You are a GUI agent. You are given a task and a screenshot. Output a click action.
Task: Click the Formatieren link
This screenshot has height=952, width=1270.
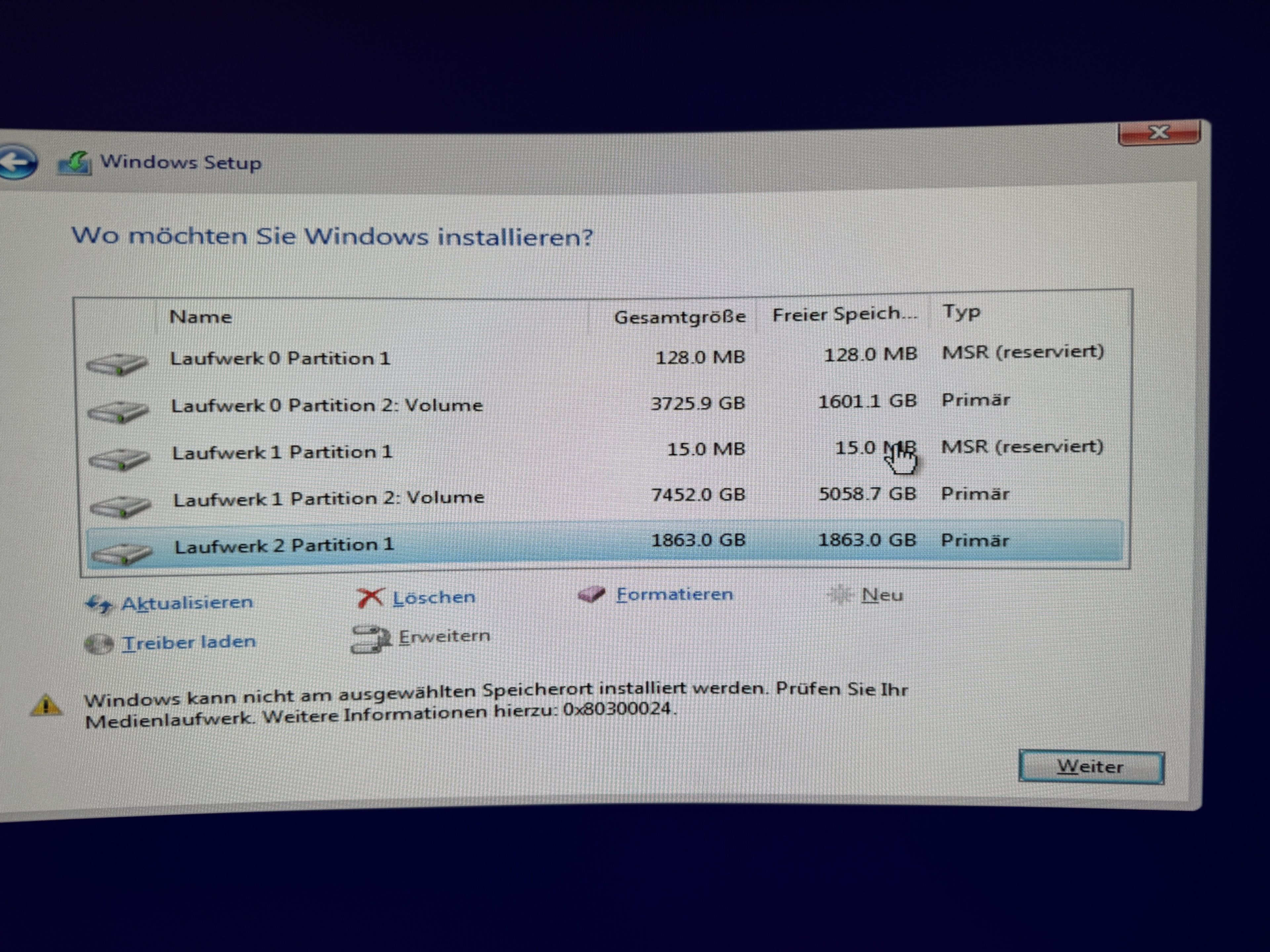pyautogui.click(x=675, y=594)
